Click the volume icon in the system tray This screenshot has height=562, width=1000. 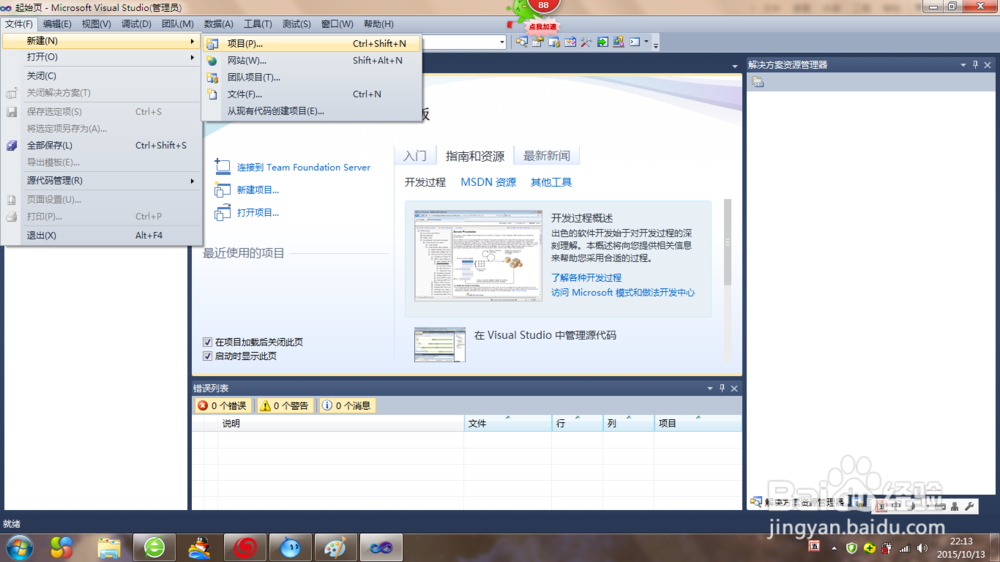922,548
